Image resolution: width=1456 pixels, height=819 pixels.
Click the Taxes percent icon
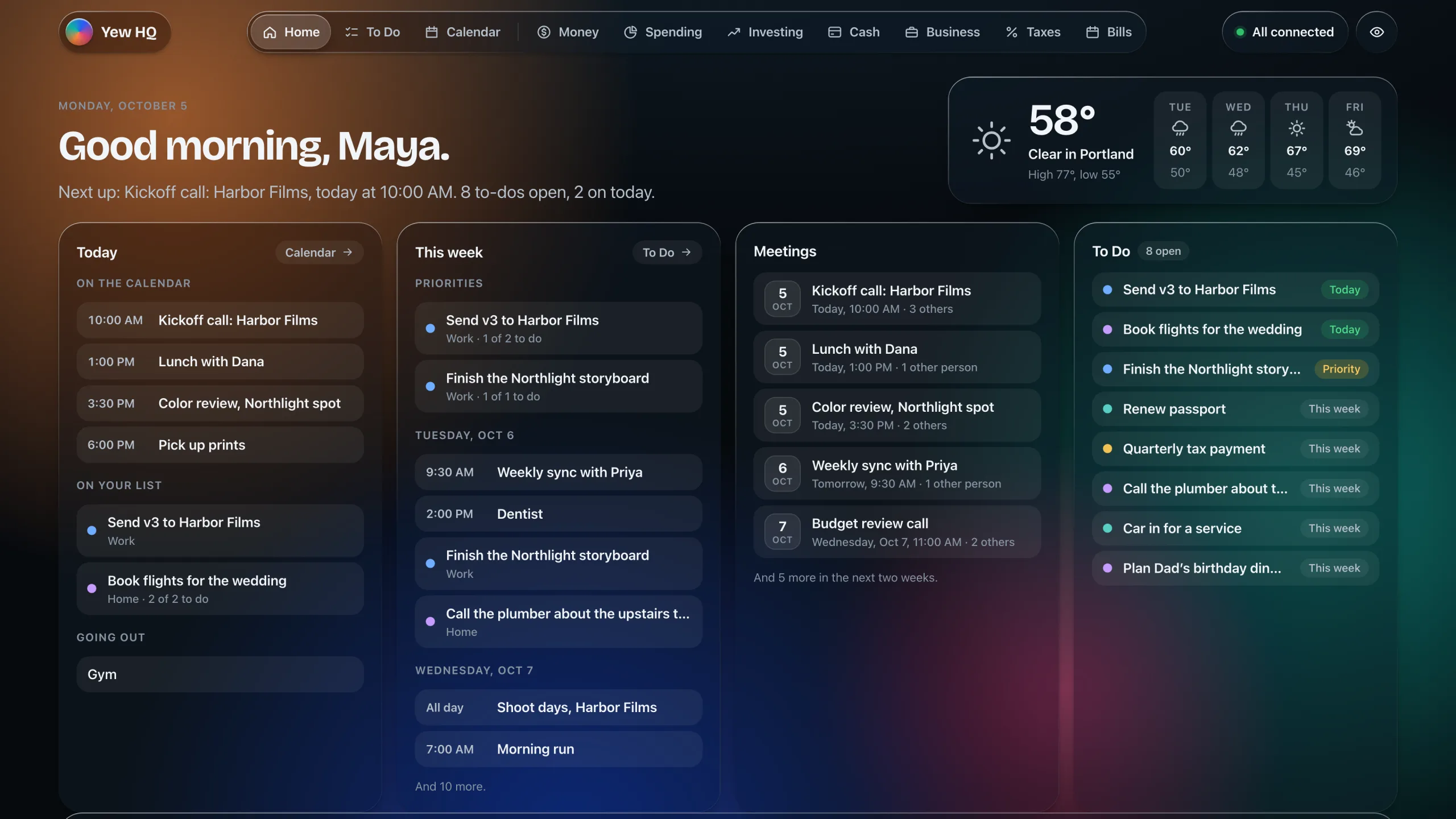point(1011,32)
